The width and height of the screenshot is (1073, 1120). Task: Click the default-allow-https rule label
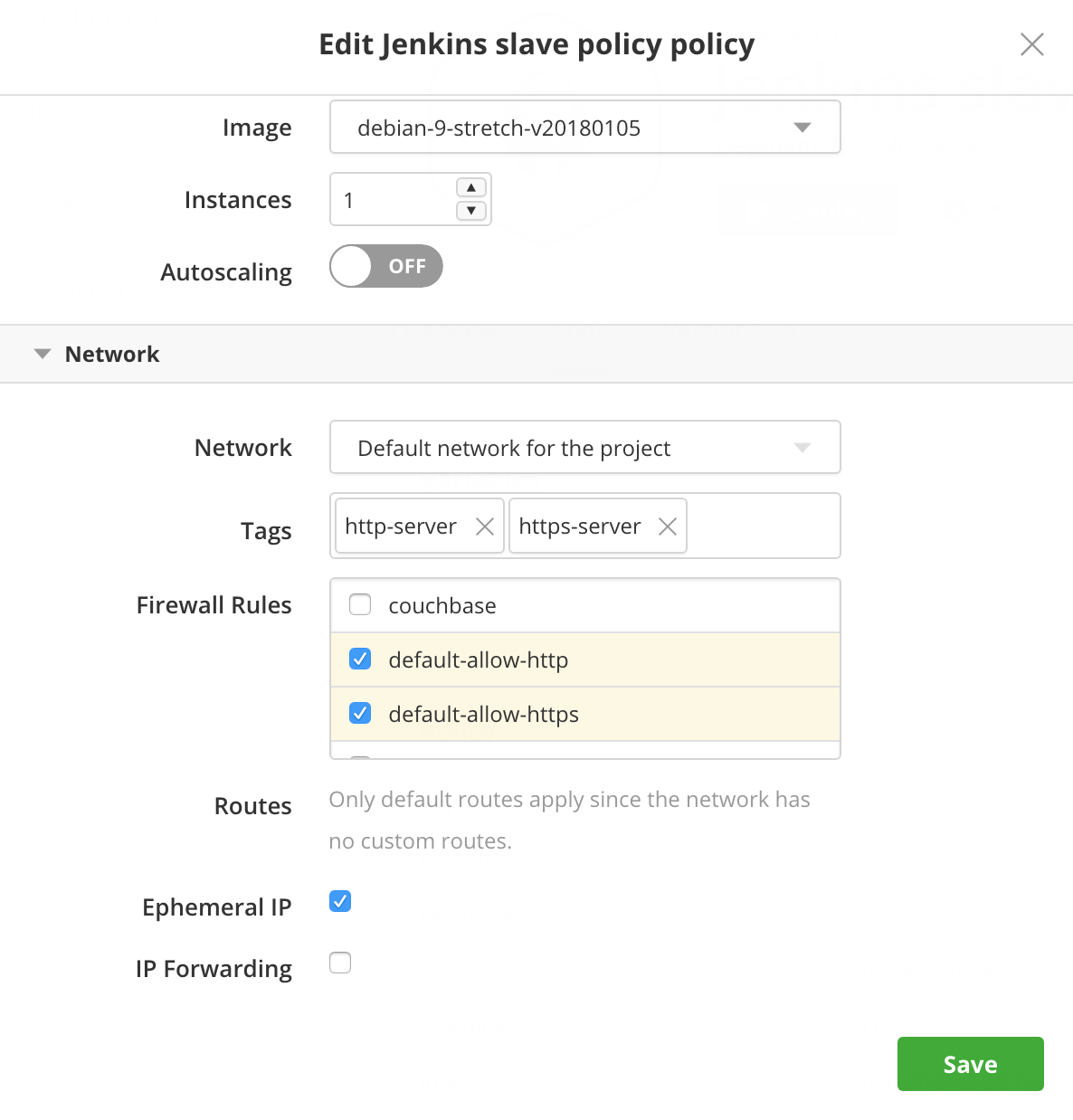click(484, 714)
